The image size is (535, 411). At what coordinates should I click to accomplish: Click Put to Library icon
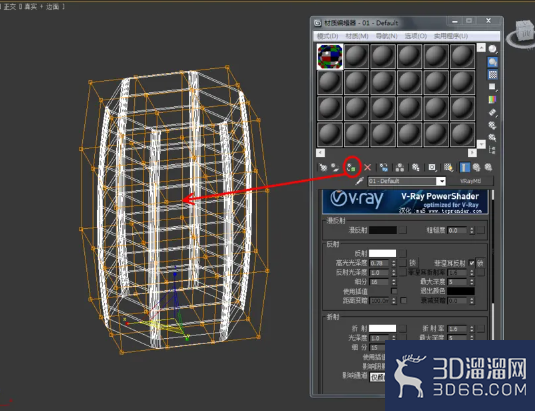(416, 167)
